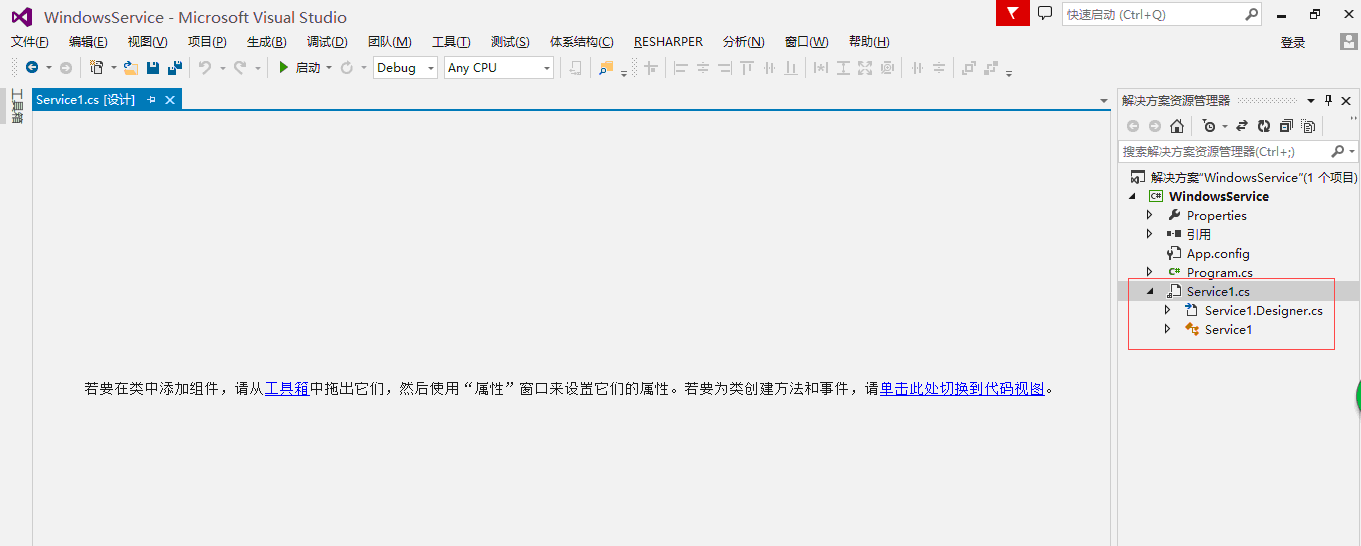The width and height of the screenshot is (1361, 546).
Task: Create a new project with toolbar icon
Action: (97, 67)
